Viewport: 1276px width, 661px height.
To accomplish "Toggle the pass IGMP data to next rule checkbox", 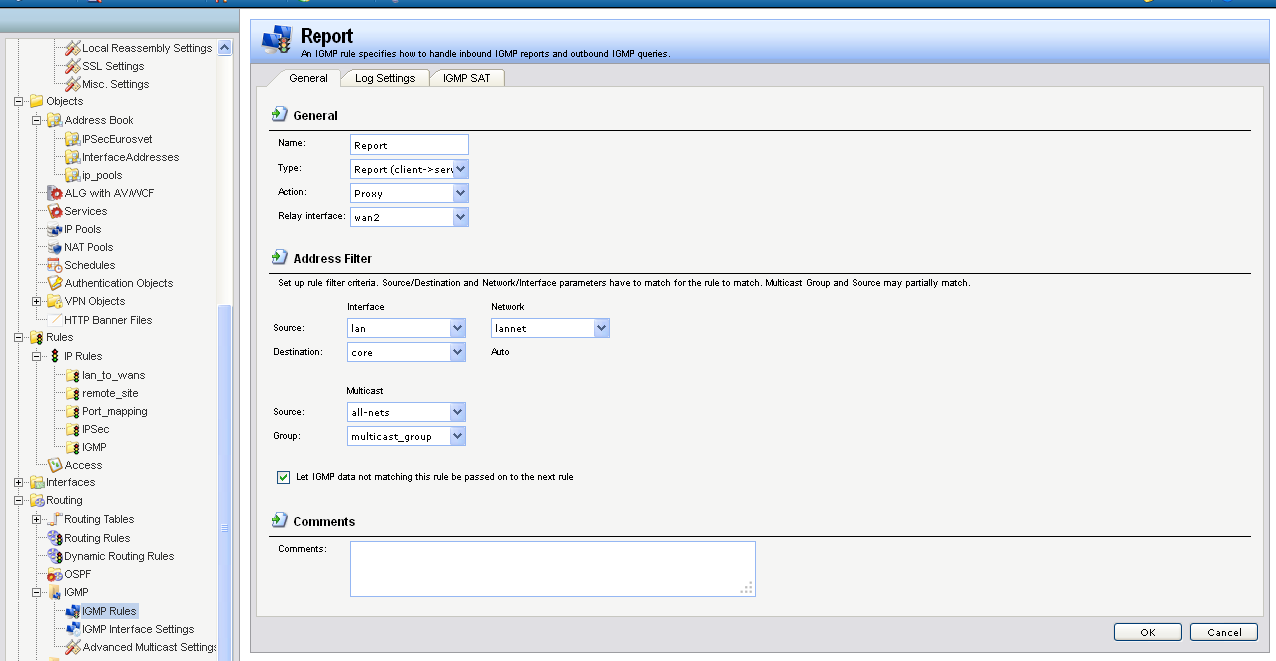I will [283, 477].
